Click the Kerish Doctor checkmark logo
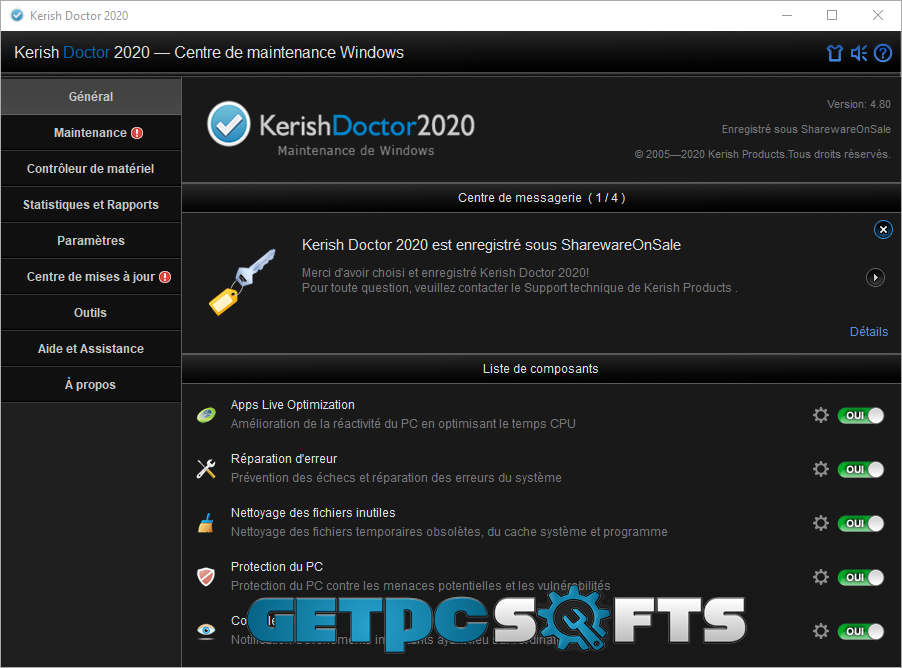This screenshot has width=902, height=668. click(x=229, y=124)
